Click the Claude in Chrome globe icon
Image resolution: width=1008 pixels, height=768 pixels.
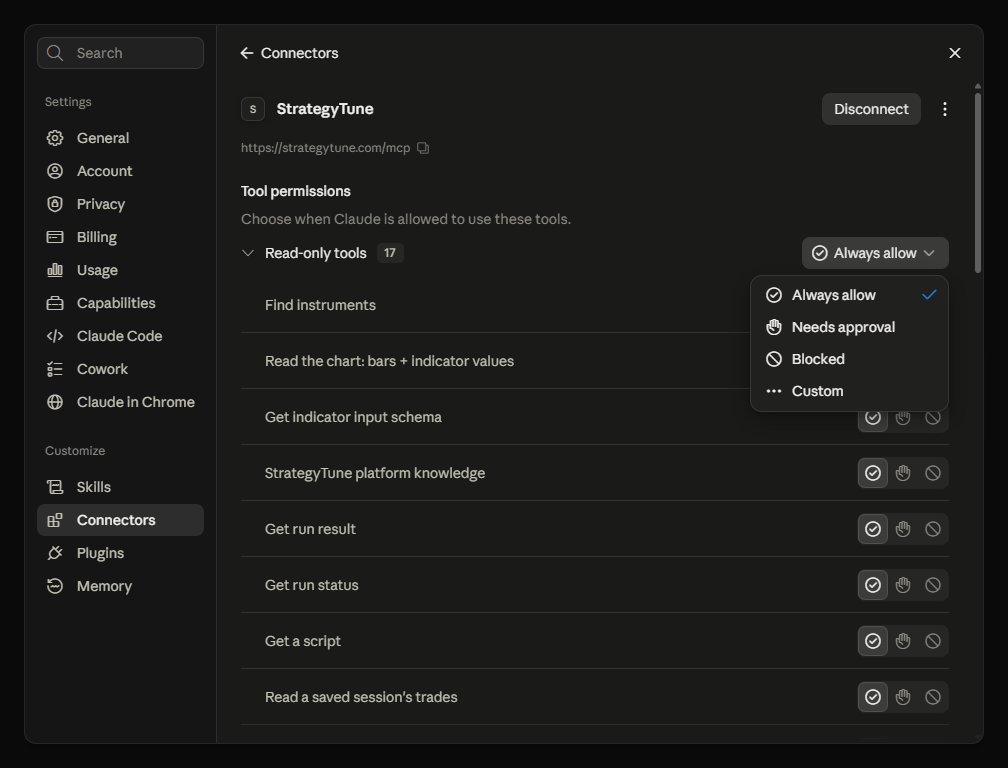point(55,402)
